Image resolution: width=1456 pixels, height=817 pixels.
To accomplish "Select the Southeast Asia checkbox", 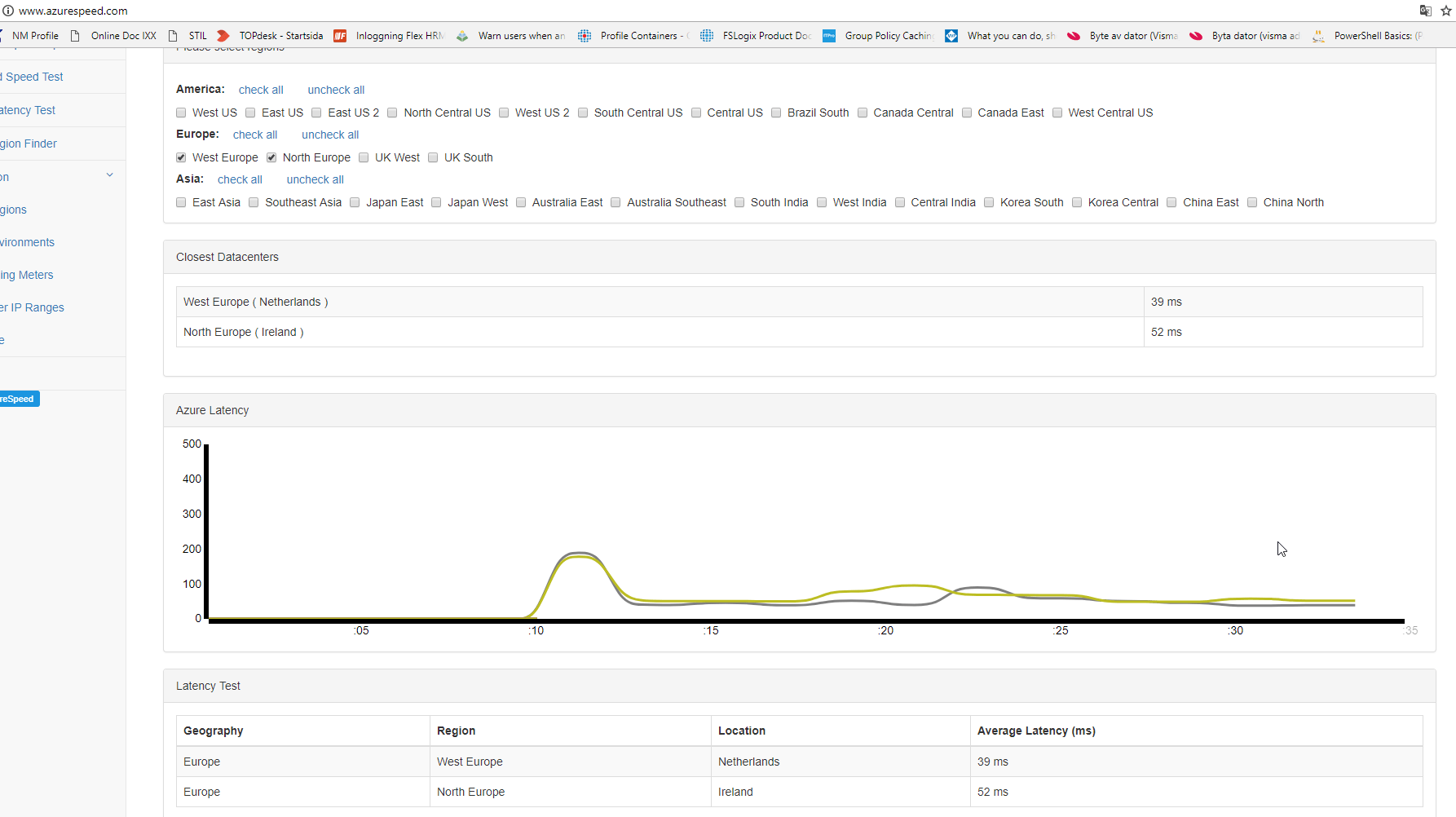I will (x=254, y=203).
